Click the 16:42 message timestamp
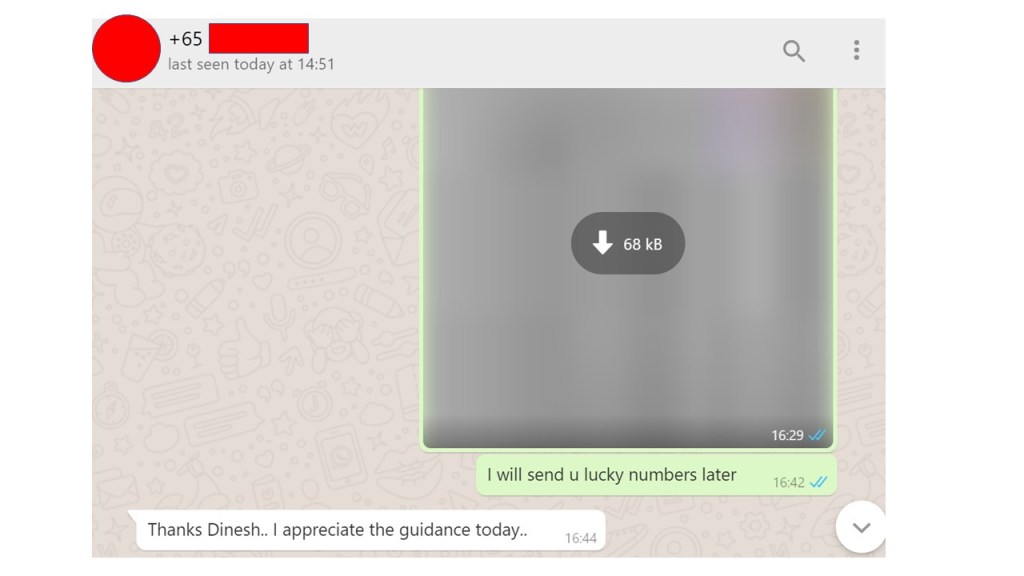1024x576 pixels. pyautogui.click(x=789, y=483)
